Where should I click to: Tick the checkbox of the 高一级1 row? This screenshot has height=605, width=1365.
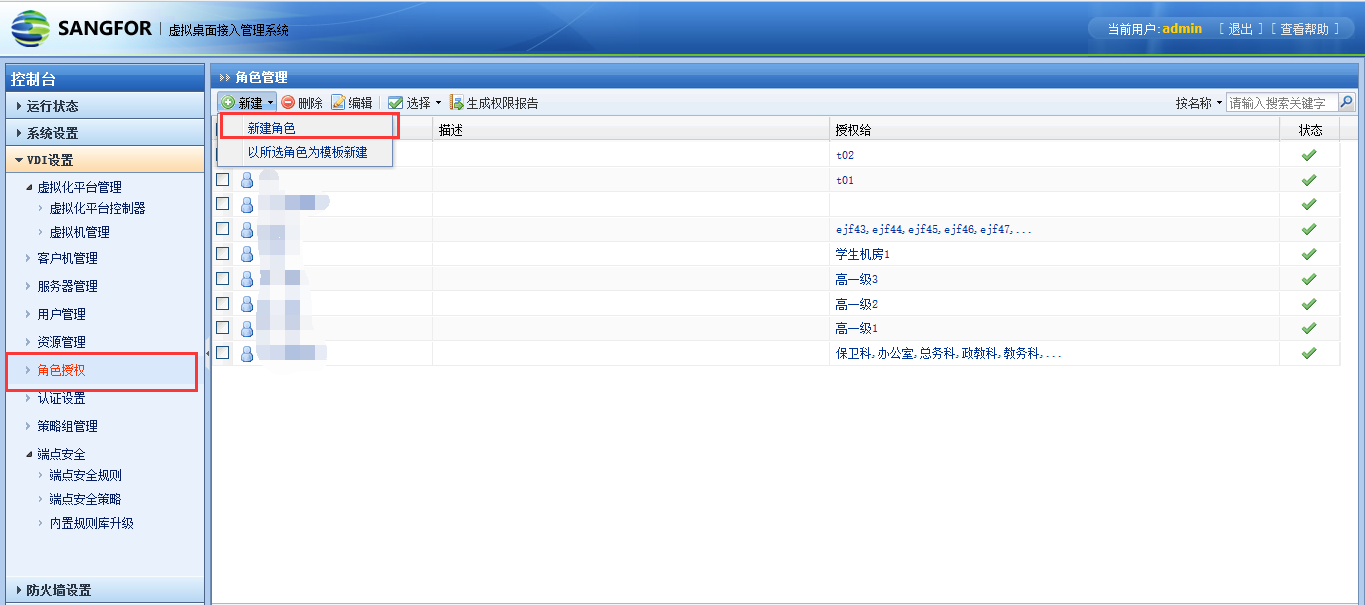coord(222,328)
